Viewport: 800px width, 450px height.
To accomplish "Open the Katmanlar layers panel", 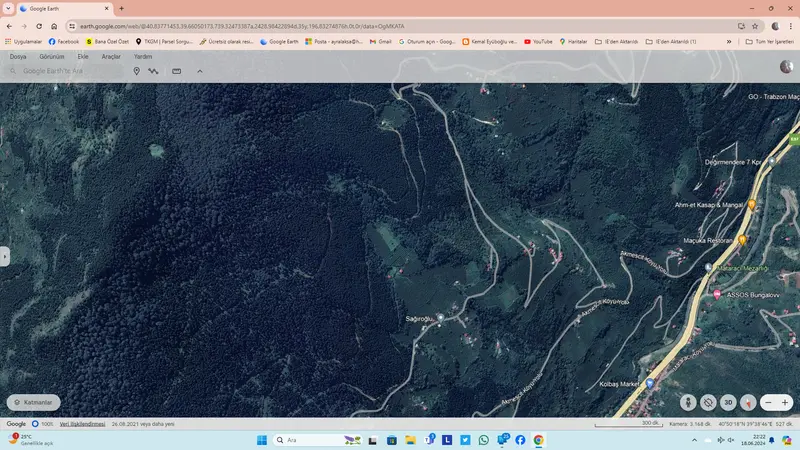I will (34, 403).
